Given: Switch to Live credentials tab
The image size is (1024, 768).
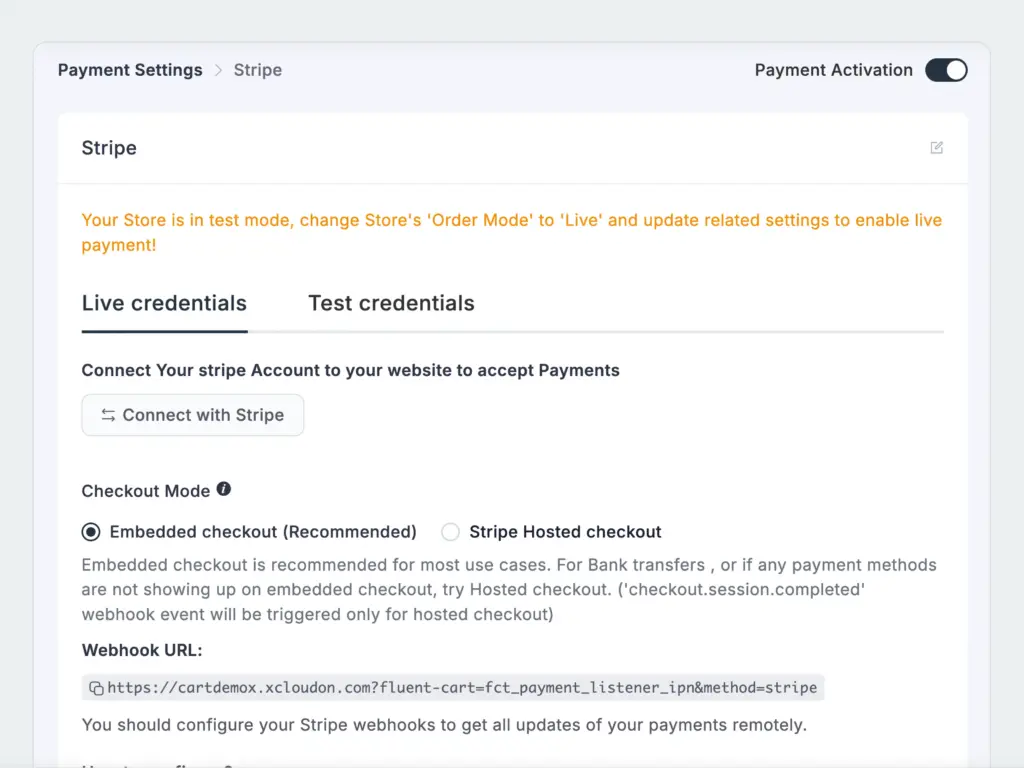Looking at the screenshot, I should [165, 304].
